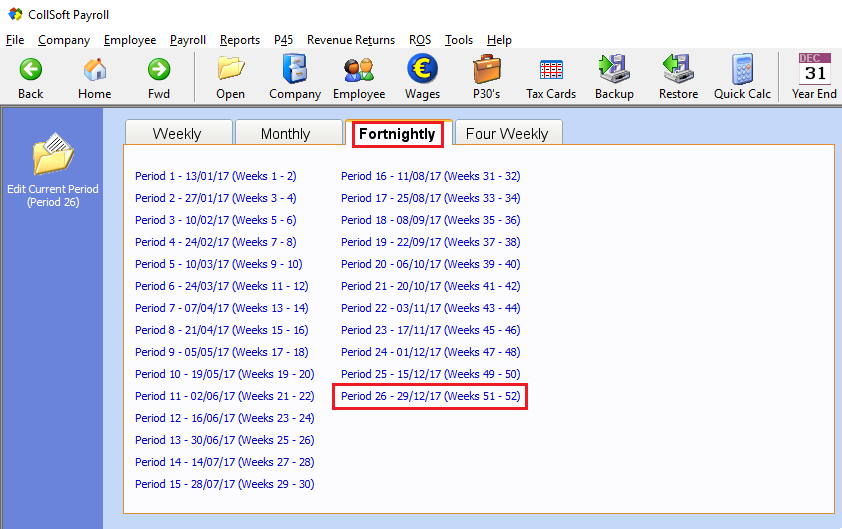Switch to the Weekly tab

tap(177, 134)
